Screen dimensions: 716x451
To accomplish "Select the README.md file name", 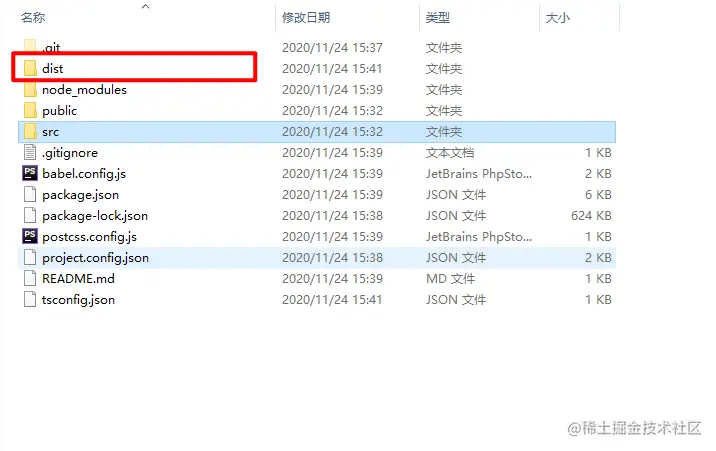I will (79, 278).
